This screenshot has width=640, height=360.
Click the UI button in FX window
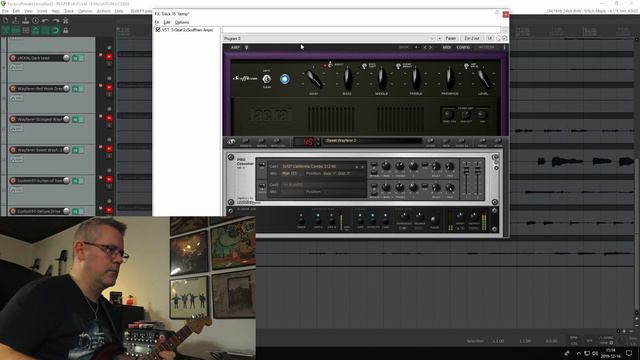[490, 38]
